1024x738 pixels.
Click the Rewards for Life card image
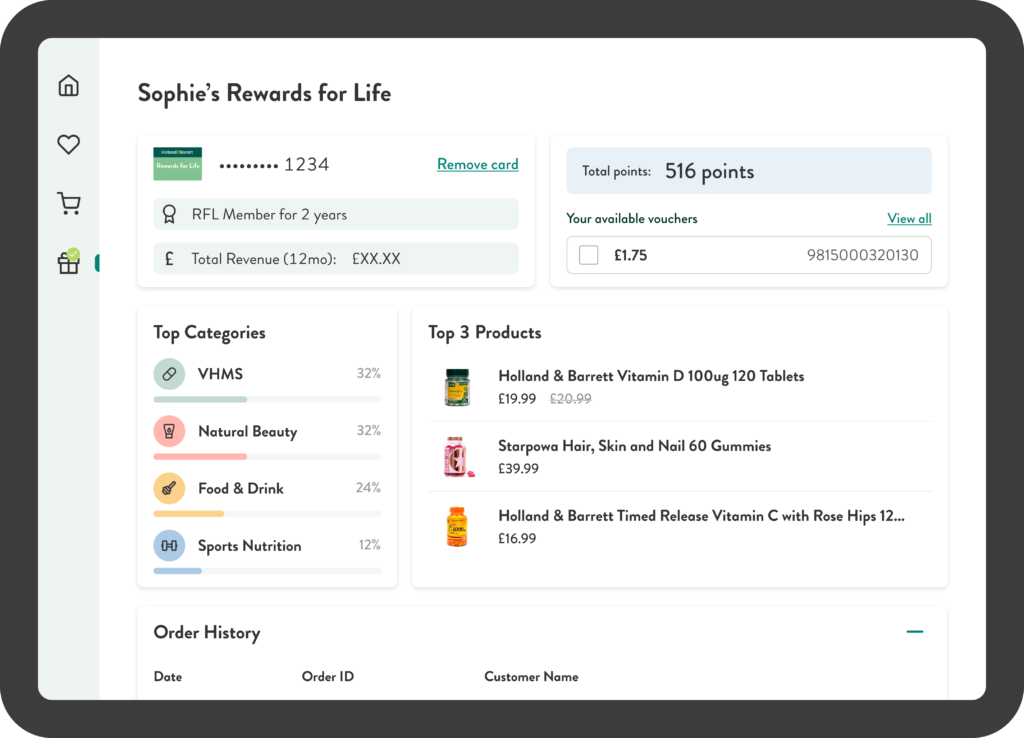pyautogui.click(x=178, y=163)
